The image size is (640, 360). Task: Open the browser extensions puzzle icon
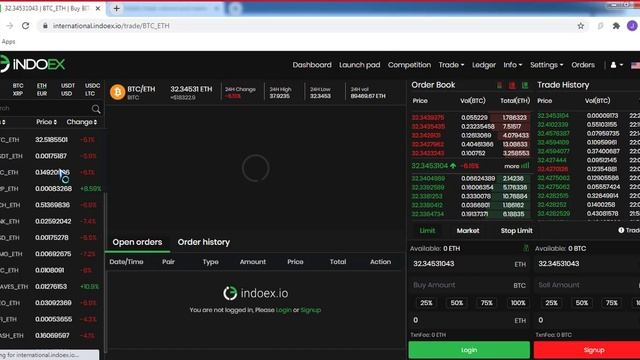click(x=616, y=26)
